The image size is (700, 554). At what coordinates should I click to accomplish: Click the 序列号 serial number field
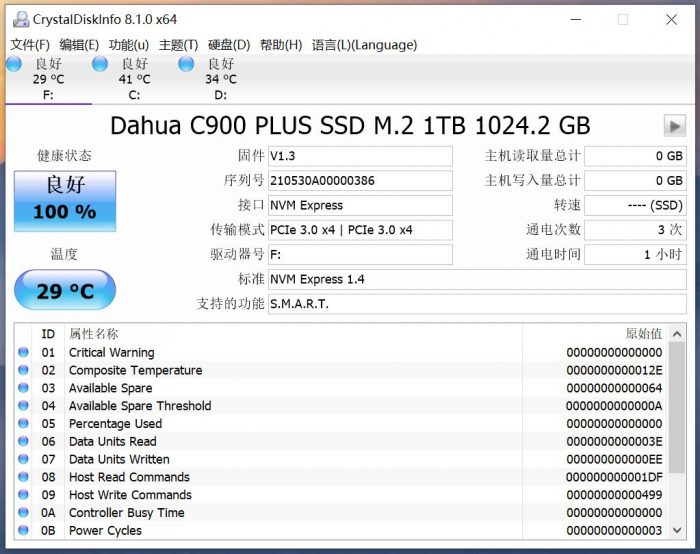click(360, 181)
